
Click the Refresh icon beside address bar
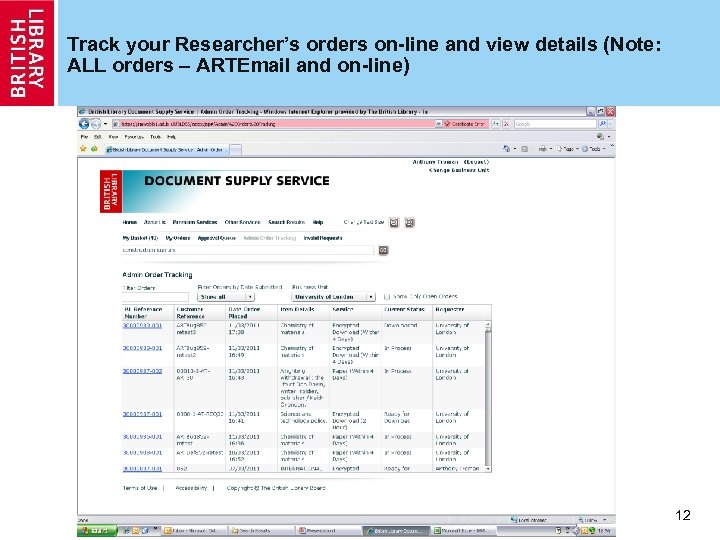pos(495,124)
